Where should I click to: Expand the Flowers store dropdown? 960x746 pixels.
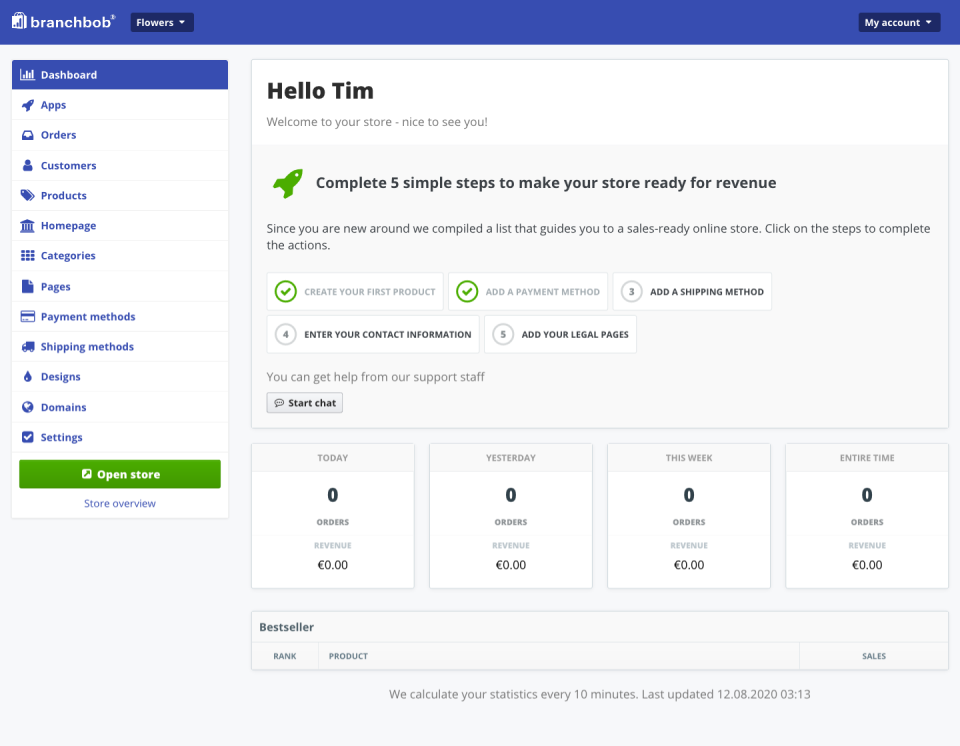point(162,22)
